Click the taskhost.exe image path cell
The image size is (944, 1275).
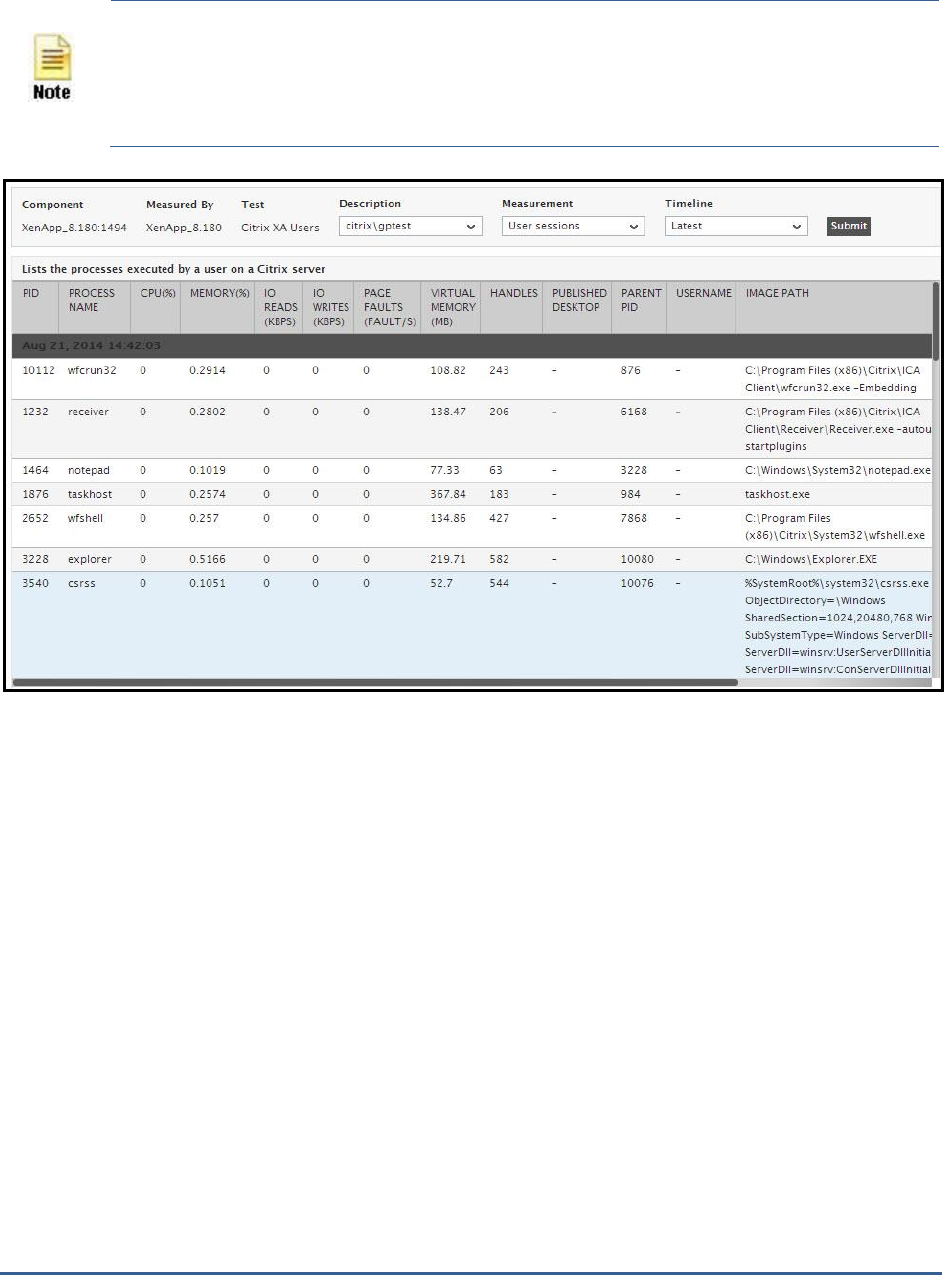click(x=777, y=494)
